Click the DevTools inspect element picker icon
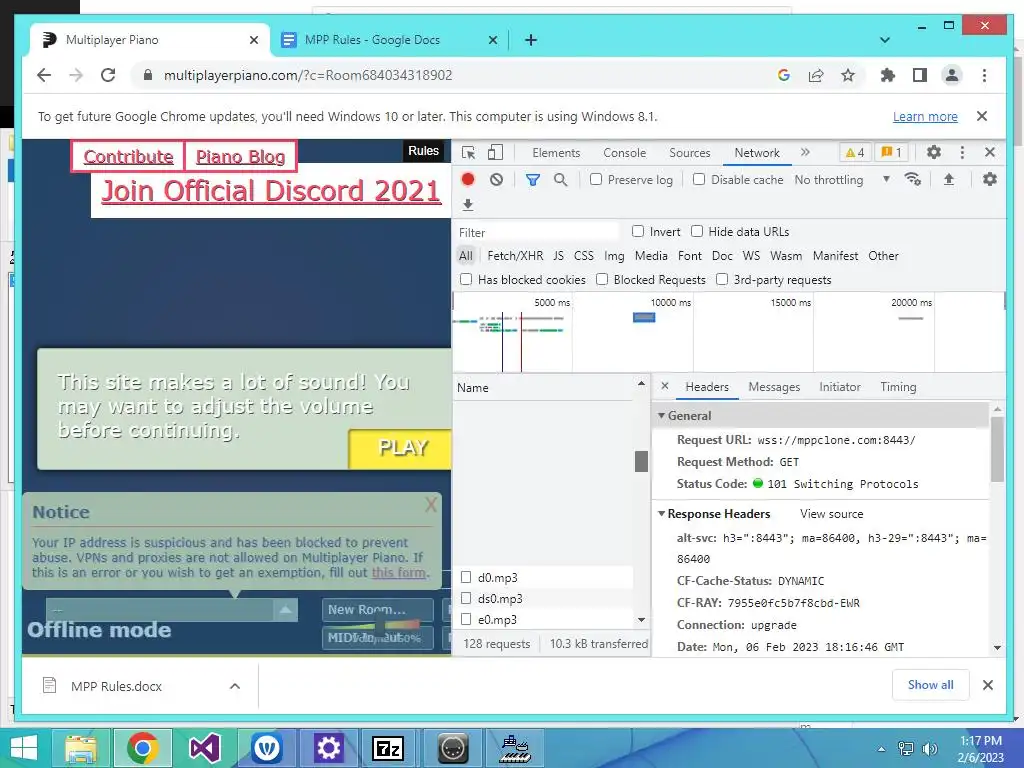1024x768 pixels. coord(468,153)
